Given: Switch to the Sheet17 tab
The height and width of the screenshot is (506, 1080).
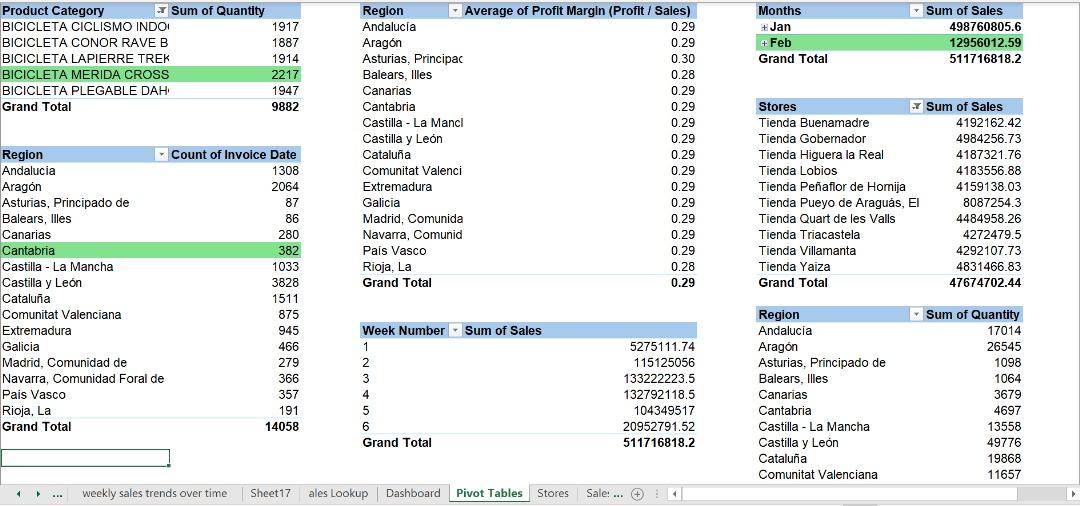Looking at the screenshot, I should point(271,493).
